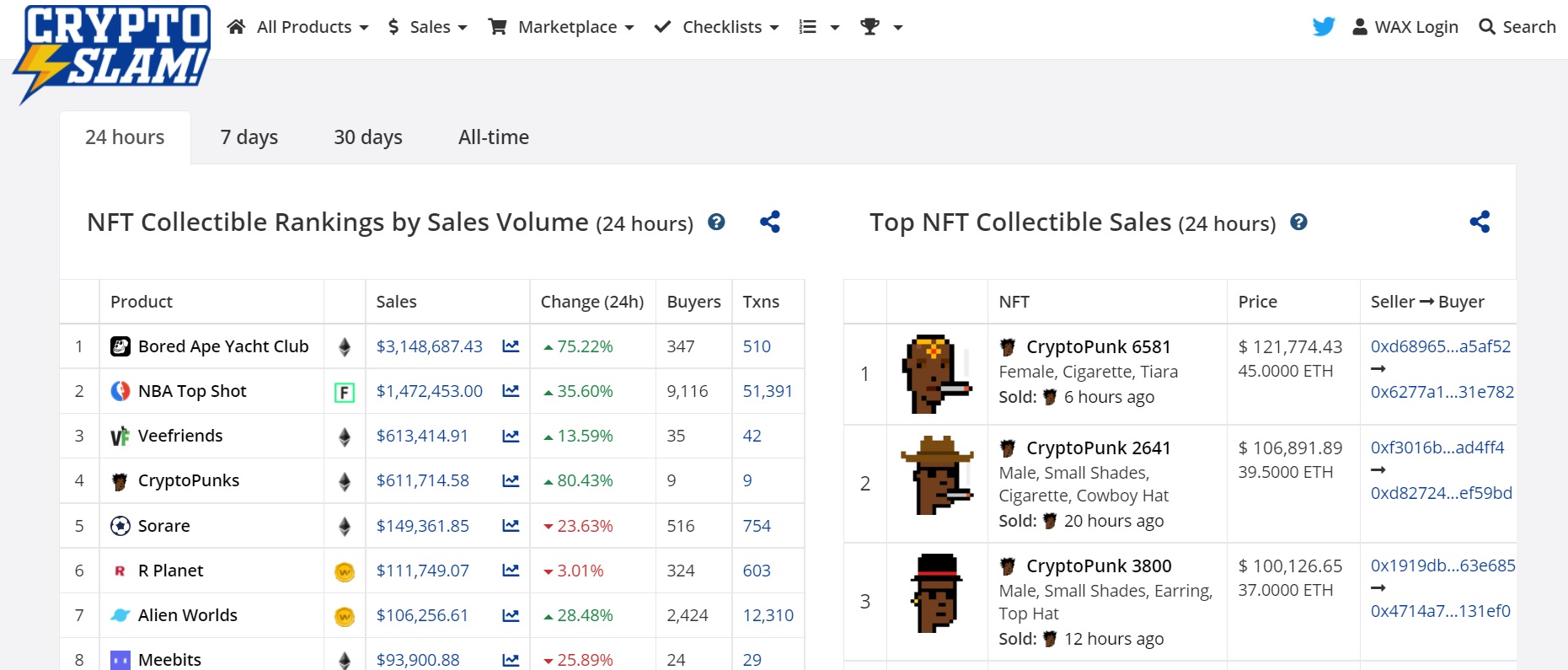The image size is (1568, 670).
Task: Open CryptoPunk 2641 cowboy hat thumbnail
Action: pos(937,475)
